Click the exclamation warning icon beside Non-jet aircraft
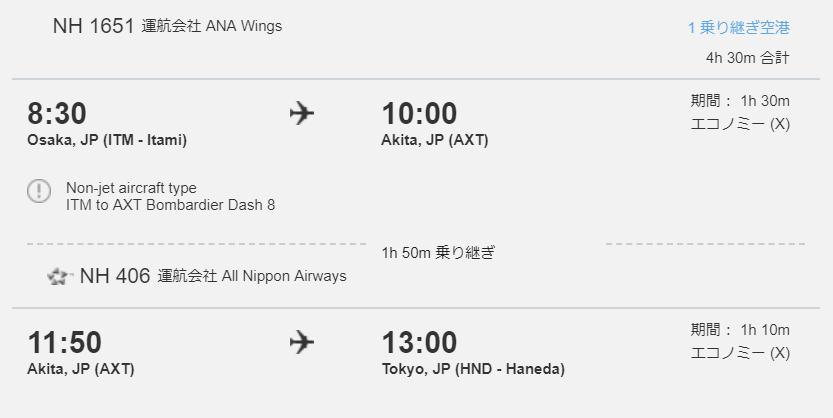The height and width of the screenshot is (418, 833). tap(39, 191)
